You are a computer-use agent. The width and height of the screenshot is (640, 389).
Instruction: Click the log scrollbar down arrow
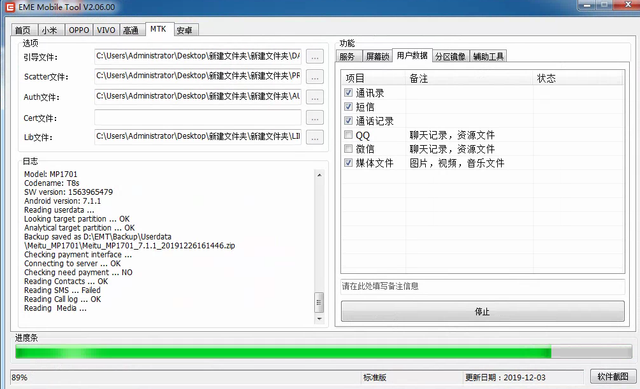click(319, 319)
